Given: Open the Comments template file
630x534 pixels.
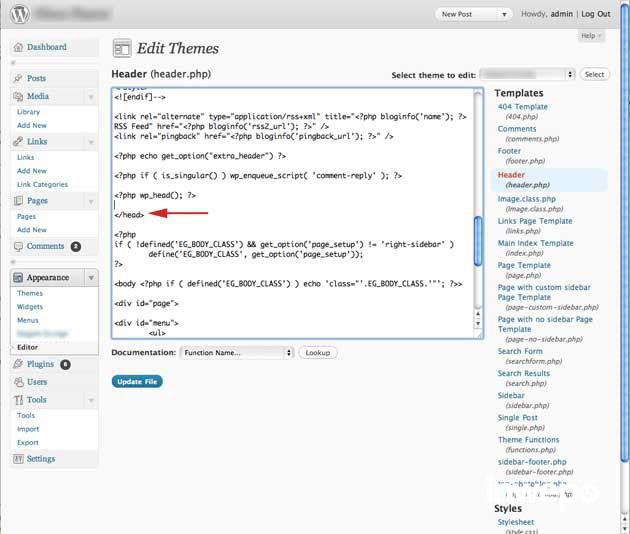Looking at the screenshot, I should pyautogui.click(x=517, y=129).
